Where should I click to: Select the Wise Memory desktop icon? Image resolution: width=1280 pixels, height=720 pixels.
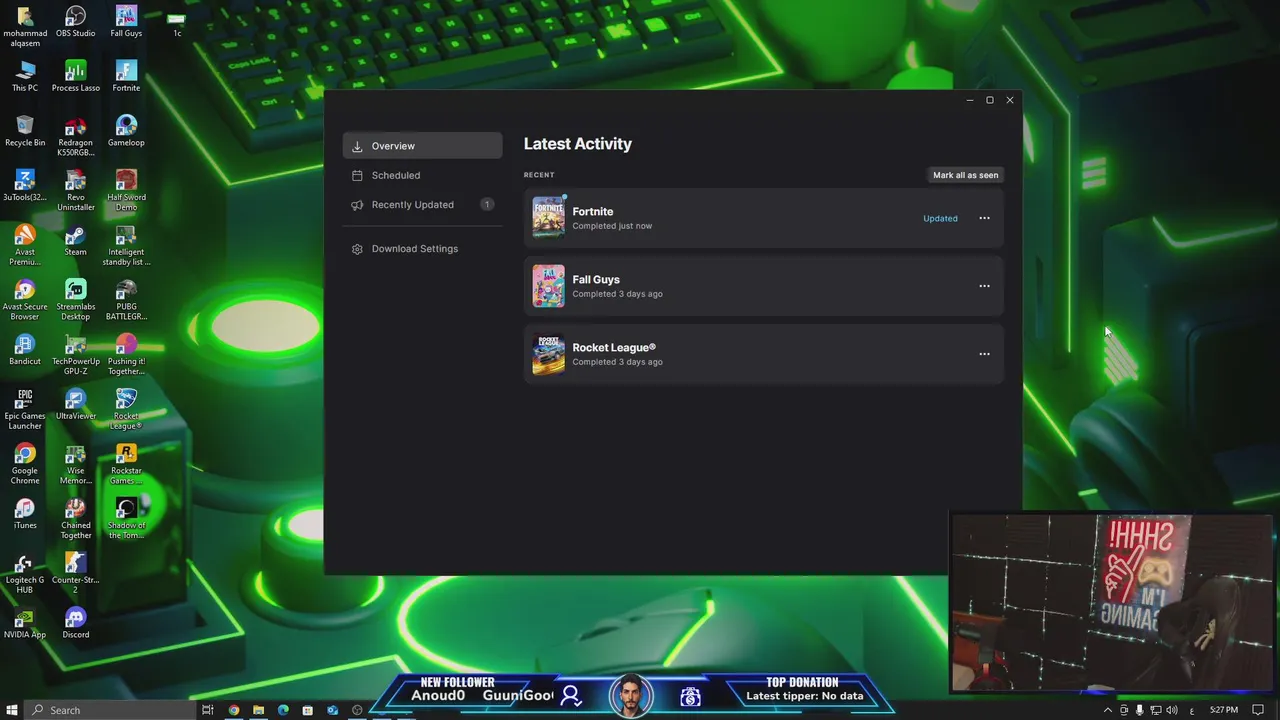coord(75,465)
